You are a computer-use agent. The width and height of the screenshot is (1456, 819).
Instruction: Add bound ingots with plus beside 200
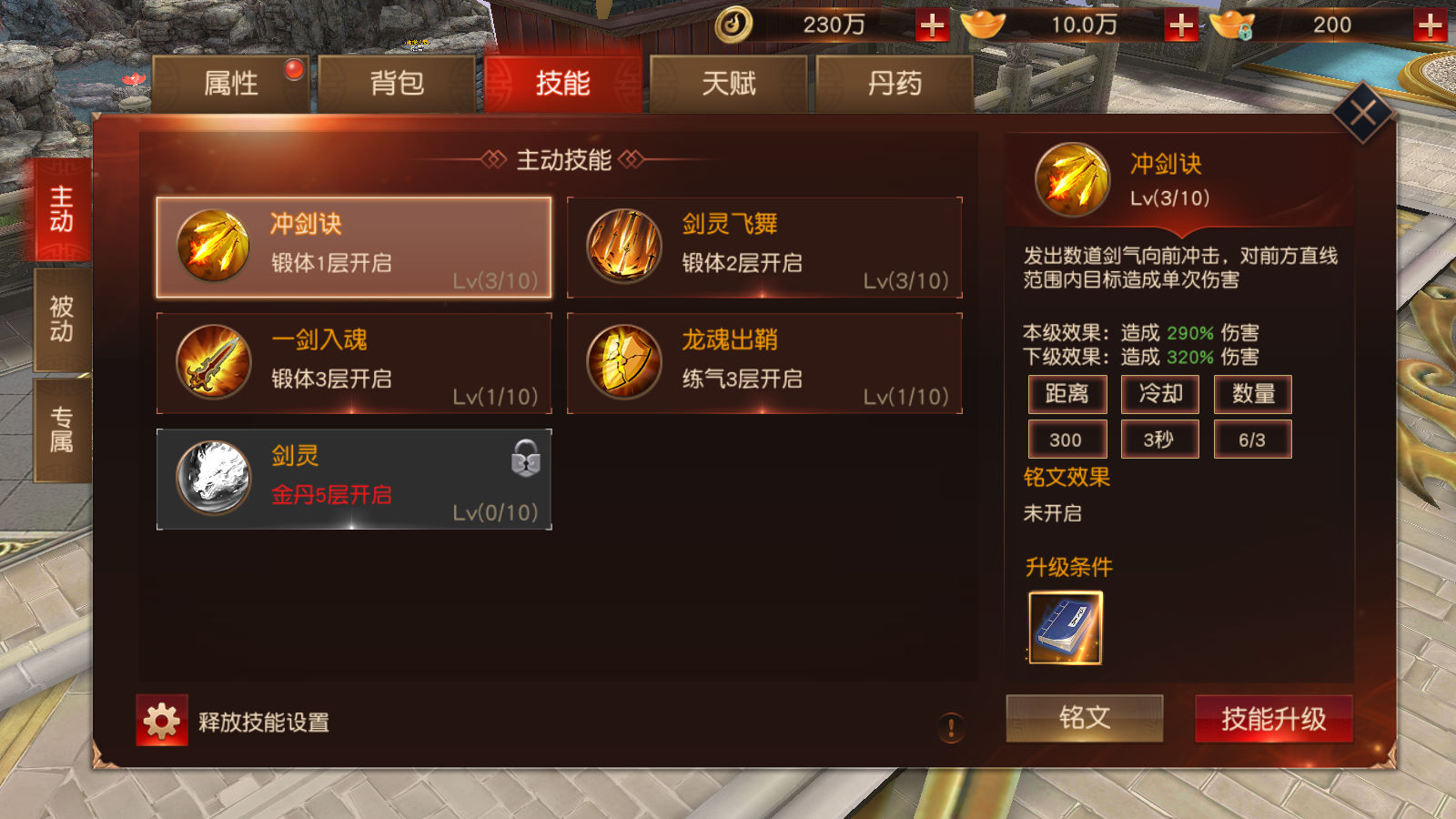1431,25
